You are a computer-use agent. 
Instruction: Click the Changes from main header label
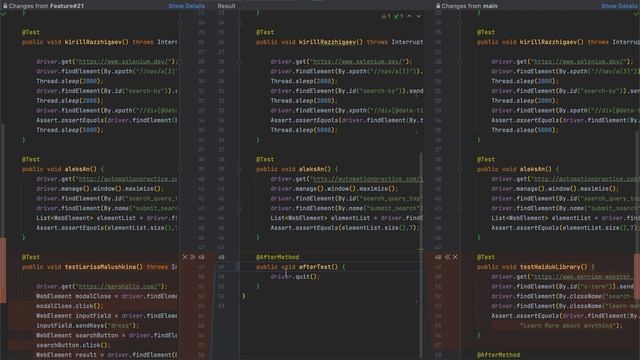469,6
